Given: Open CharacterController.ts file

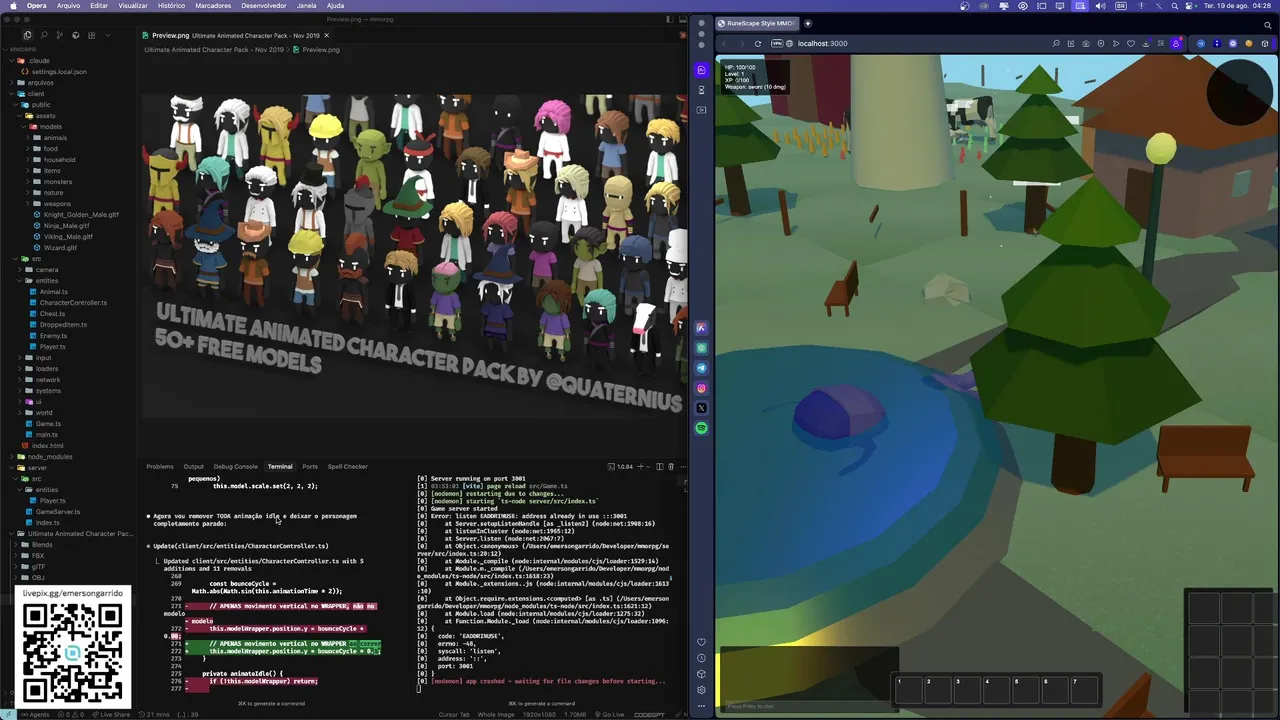Looking at the screenshot, I should (x=73, y=303).
